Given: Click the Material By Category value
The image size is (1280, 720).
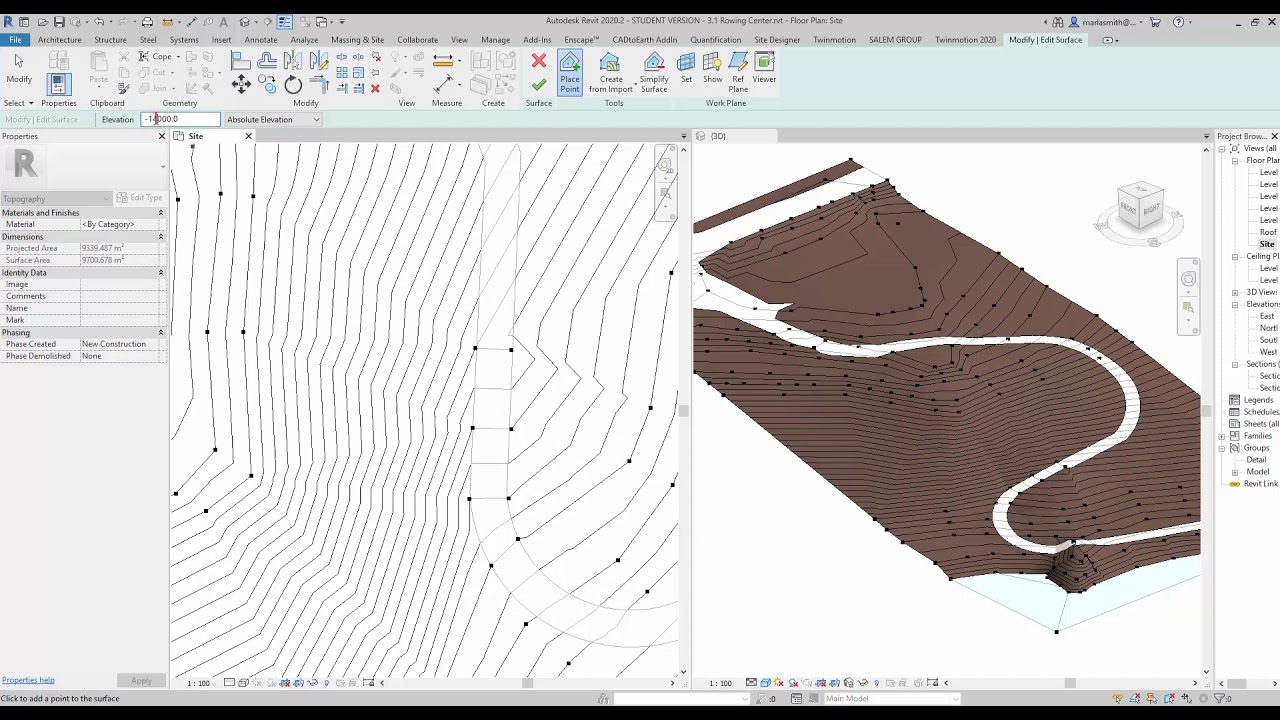Looking at the screenshot, I should pos(123,224).
